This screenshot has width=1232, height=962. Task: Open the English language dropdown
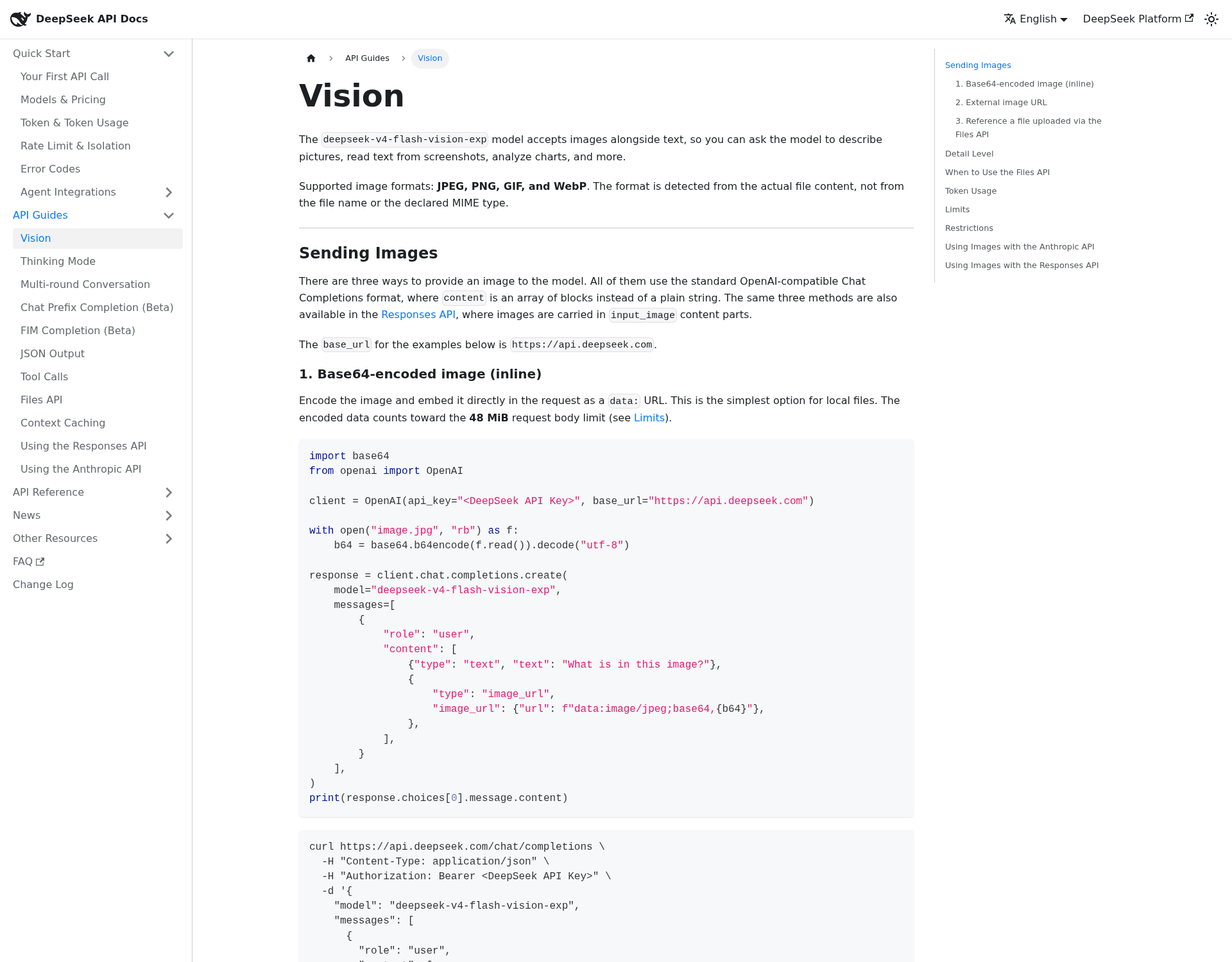pyautogui.click(x=1036, y=19)
